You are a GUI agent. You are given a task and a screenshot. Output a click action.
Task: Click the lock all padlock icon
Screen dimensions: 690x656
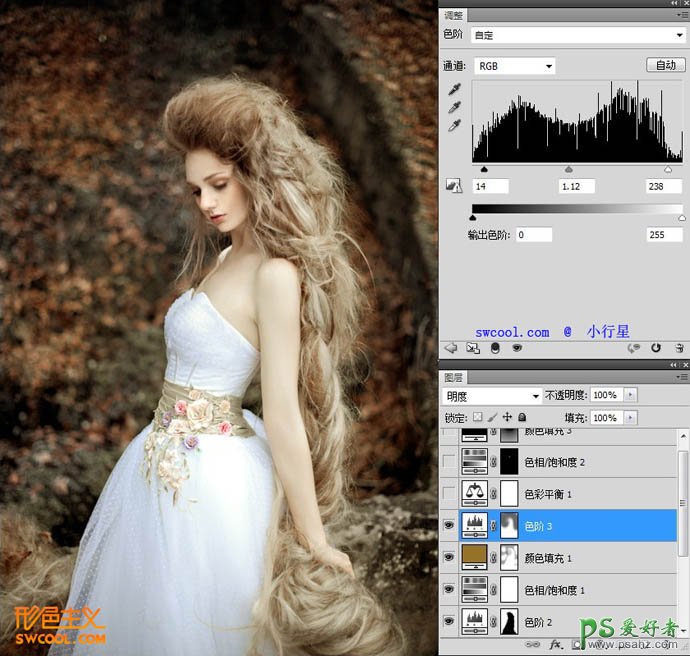pyautogui.click(x=523, y=417)
